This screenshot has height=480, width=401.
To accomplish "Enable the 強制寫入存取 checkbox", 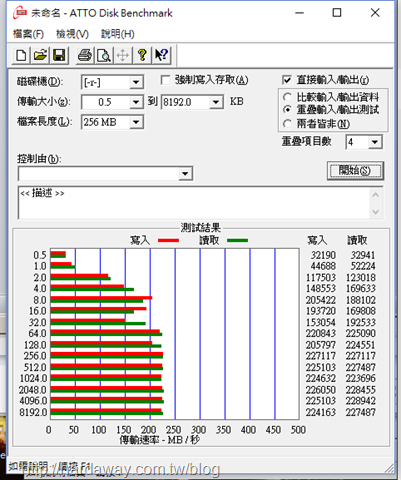I will tap(165, 80).
